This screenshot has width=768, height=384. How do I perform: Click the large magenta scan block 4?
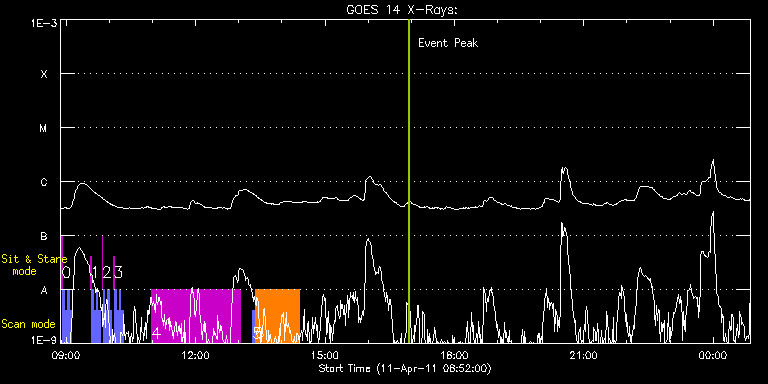pos(196,316)
